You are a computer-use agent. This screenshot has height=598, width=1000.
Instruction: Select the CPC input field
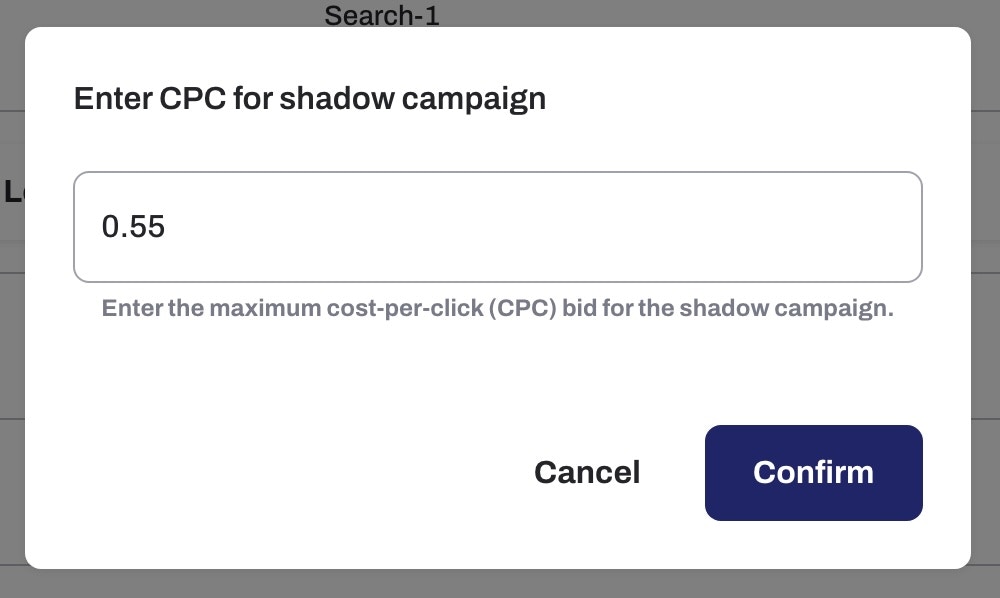pyautogui.click(x=497, y=226)
